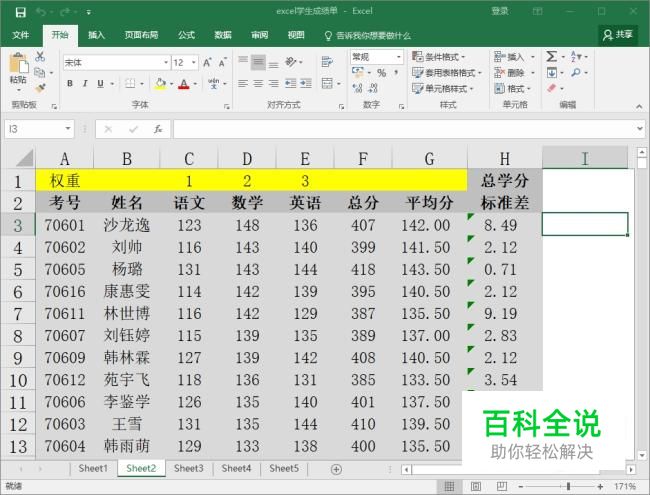Click the Clear eraser icon
Viewport: 650px width, 495px height.
(x=551, y=88)
